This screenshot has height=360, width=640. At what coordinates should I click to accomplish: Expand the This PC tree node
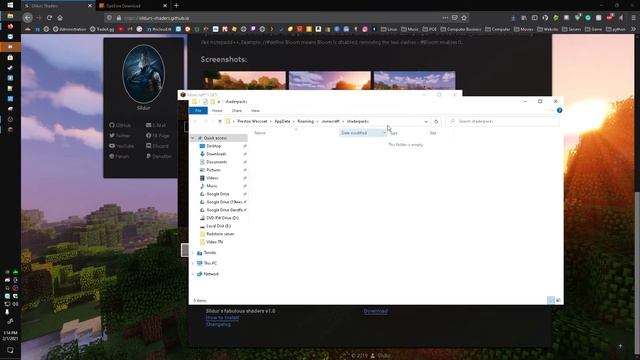pos(193,263)
